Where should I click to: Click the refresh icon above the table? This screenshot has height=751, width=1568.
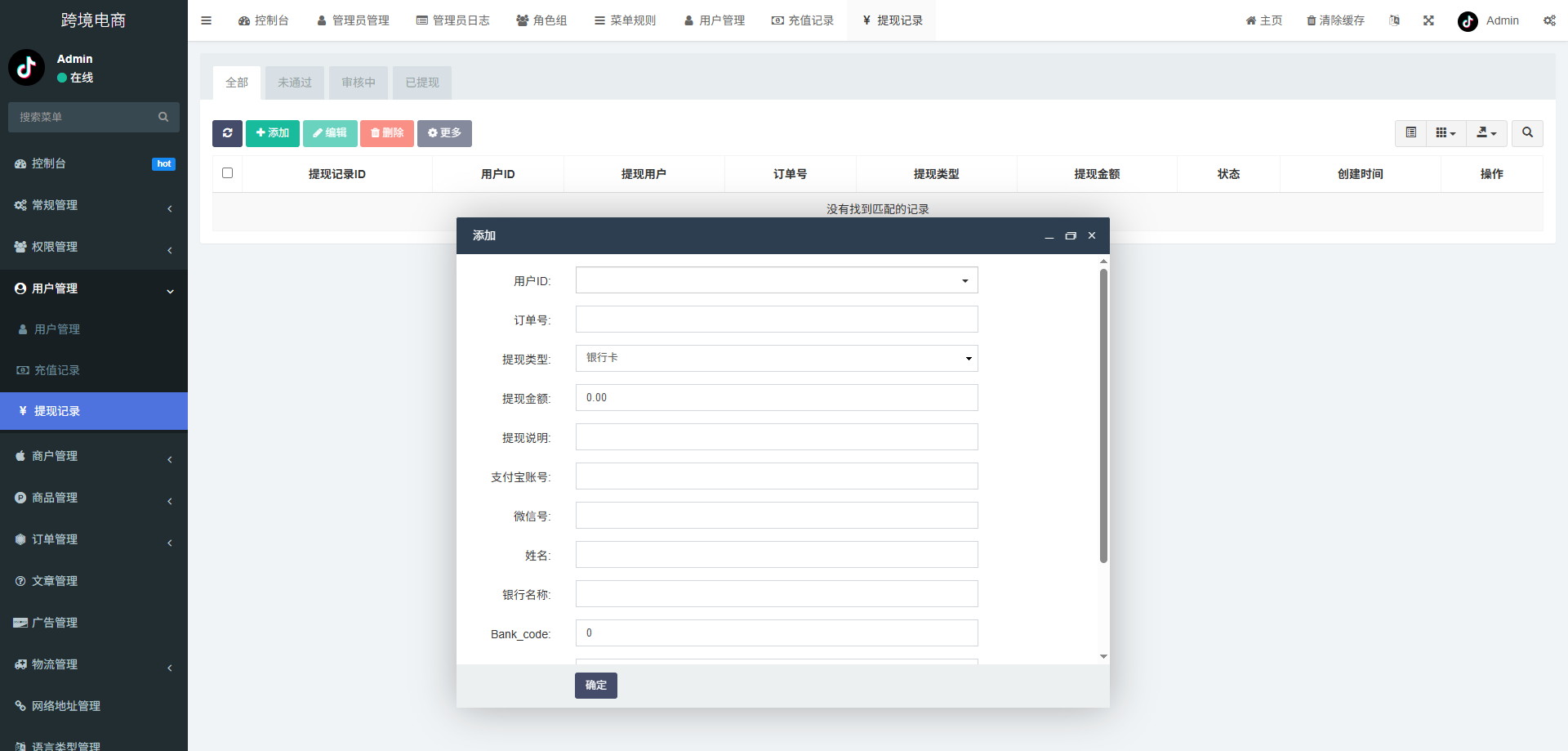pos(227,133)
